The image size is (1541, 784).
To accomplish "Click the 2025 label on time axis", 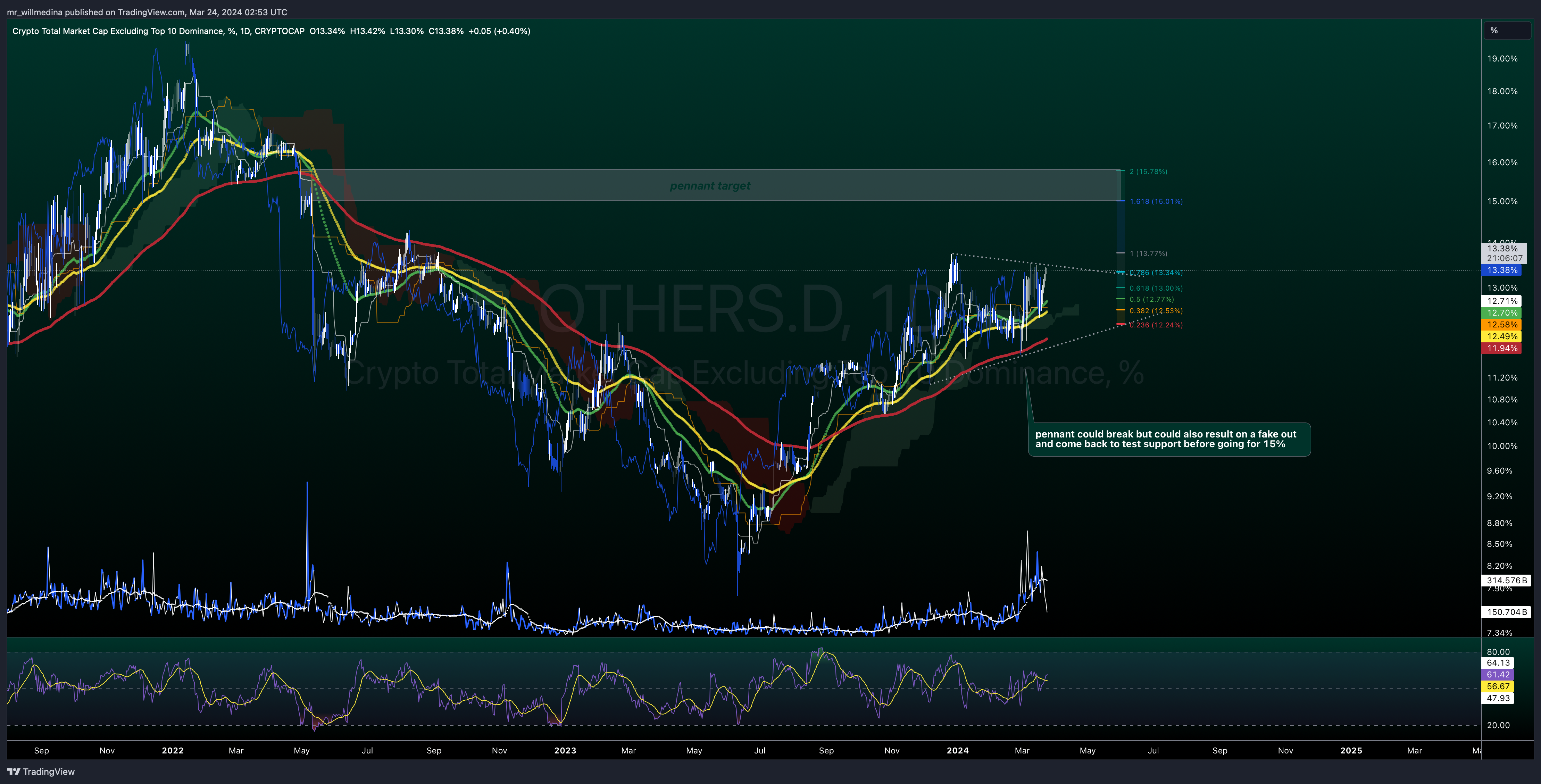I will [x=1351, y=751].
